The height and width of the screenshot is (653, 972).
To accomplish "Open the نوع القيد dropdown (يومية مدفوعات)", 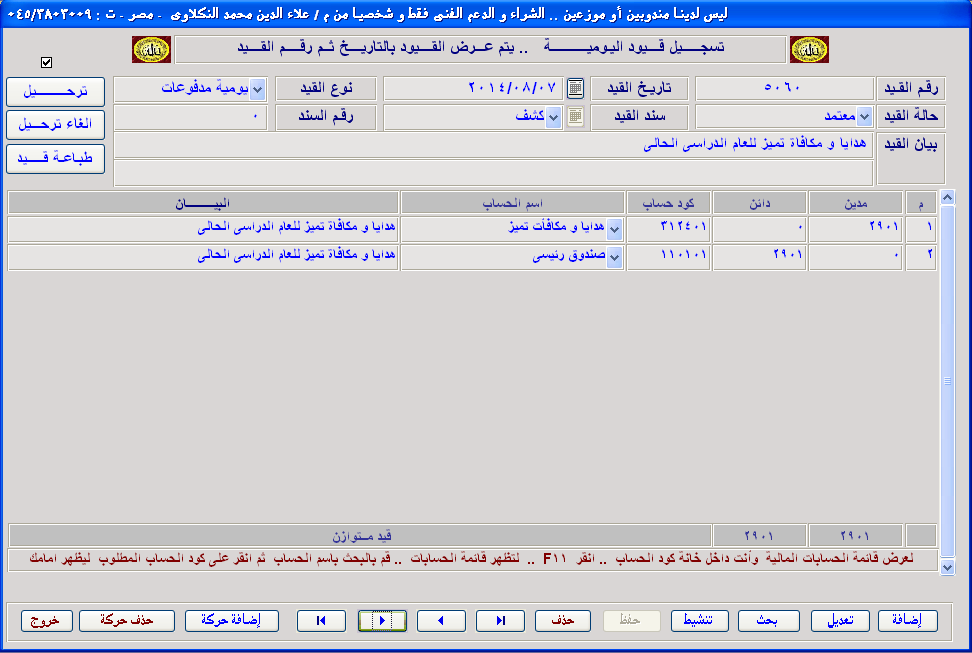I will pyautogui.click(x=258, y=89).
